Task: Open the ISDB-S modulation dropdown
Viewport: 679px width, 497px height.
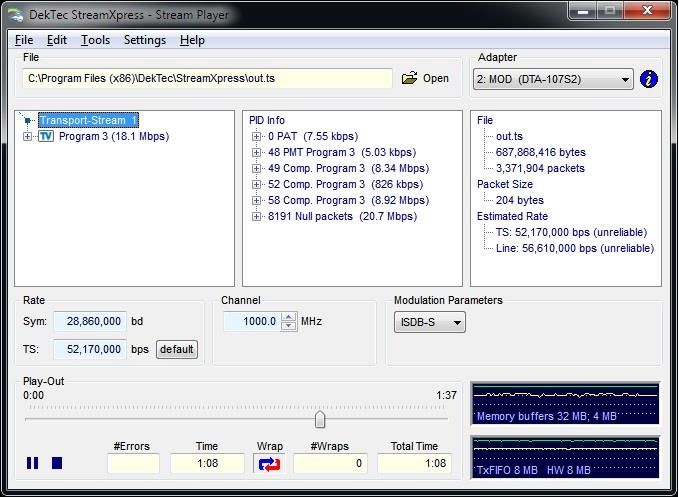Action: click(x=430, y=322)
